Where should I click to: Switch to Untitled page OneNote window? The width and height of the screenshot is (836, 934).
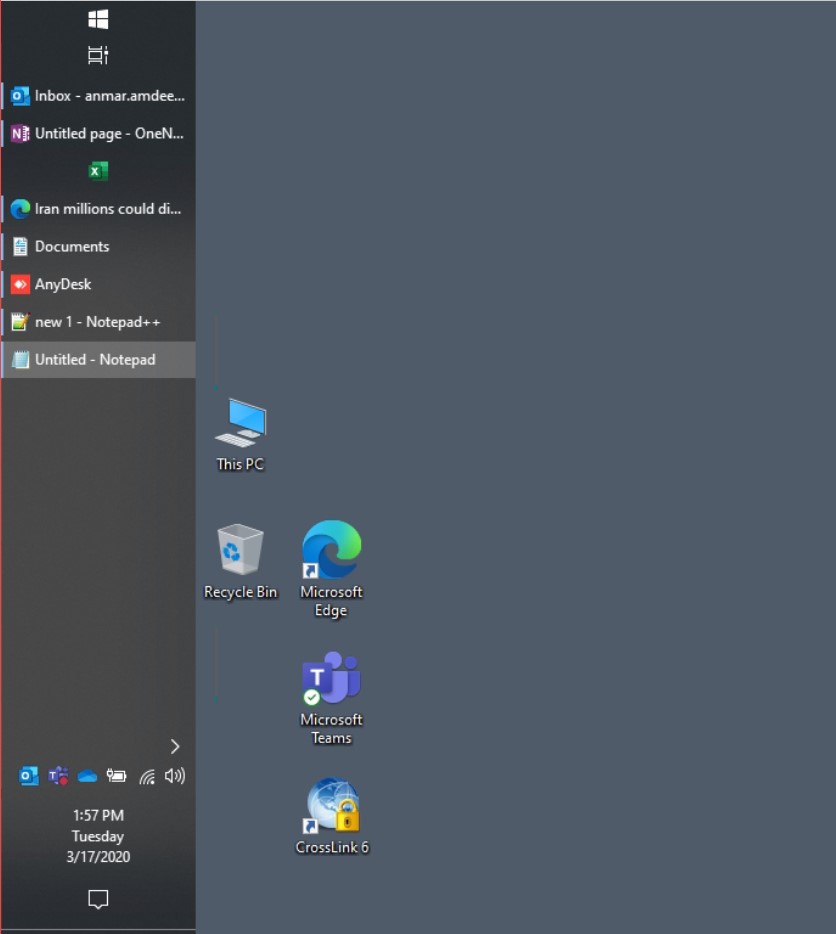pyautogui.click(x=98, y=133)
